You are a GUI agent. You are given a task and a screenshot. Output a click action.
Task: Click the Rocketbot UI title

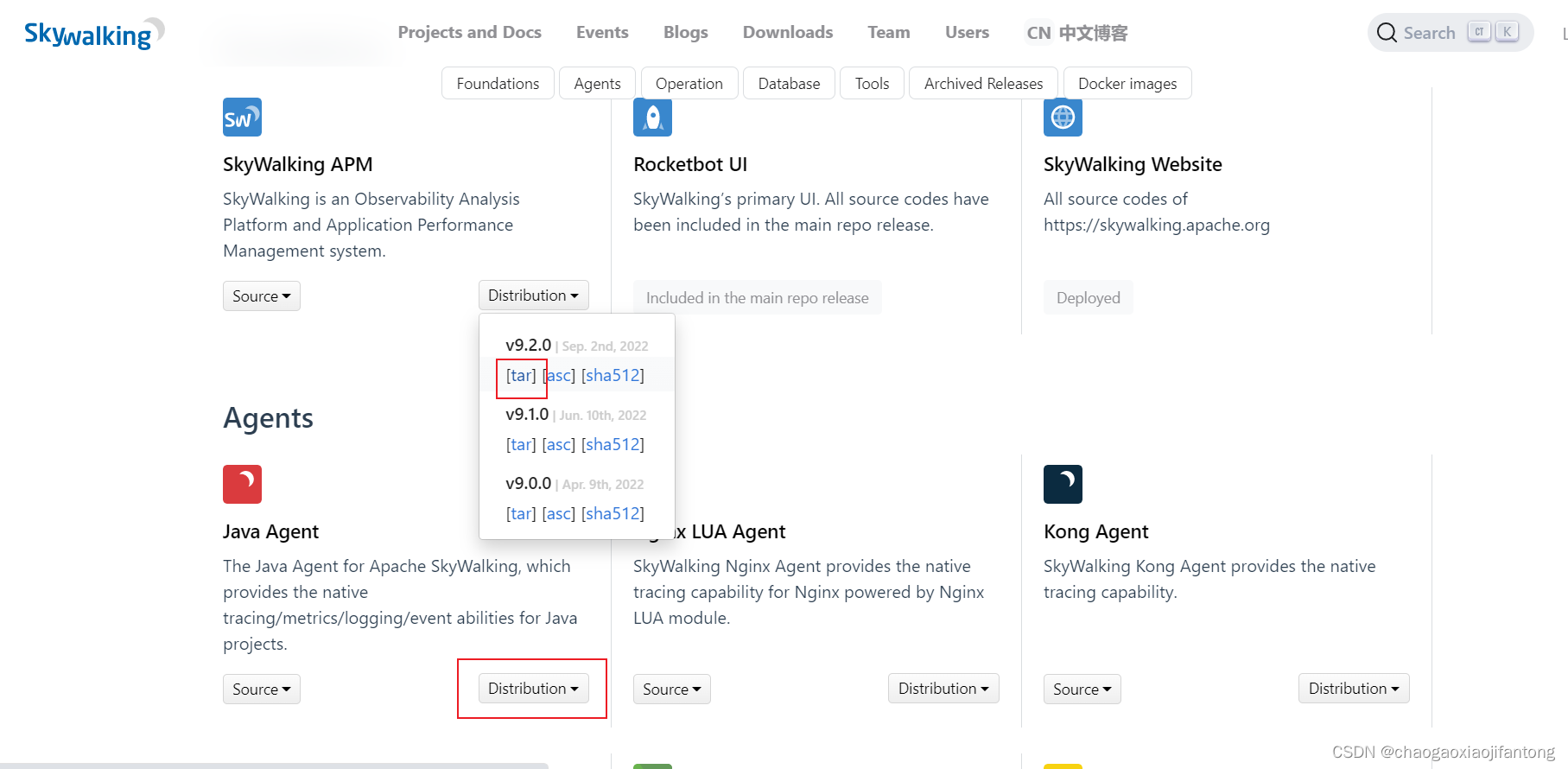(x=690, y=164)
